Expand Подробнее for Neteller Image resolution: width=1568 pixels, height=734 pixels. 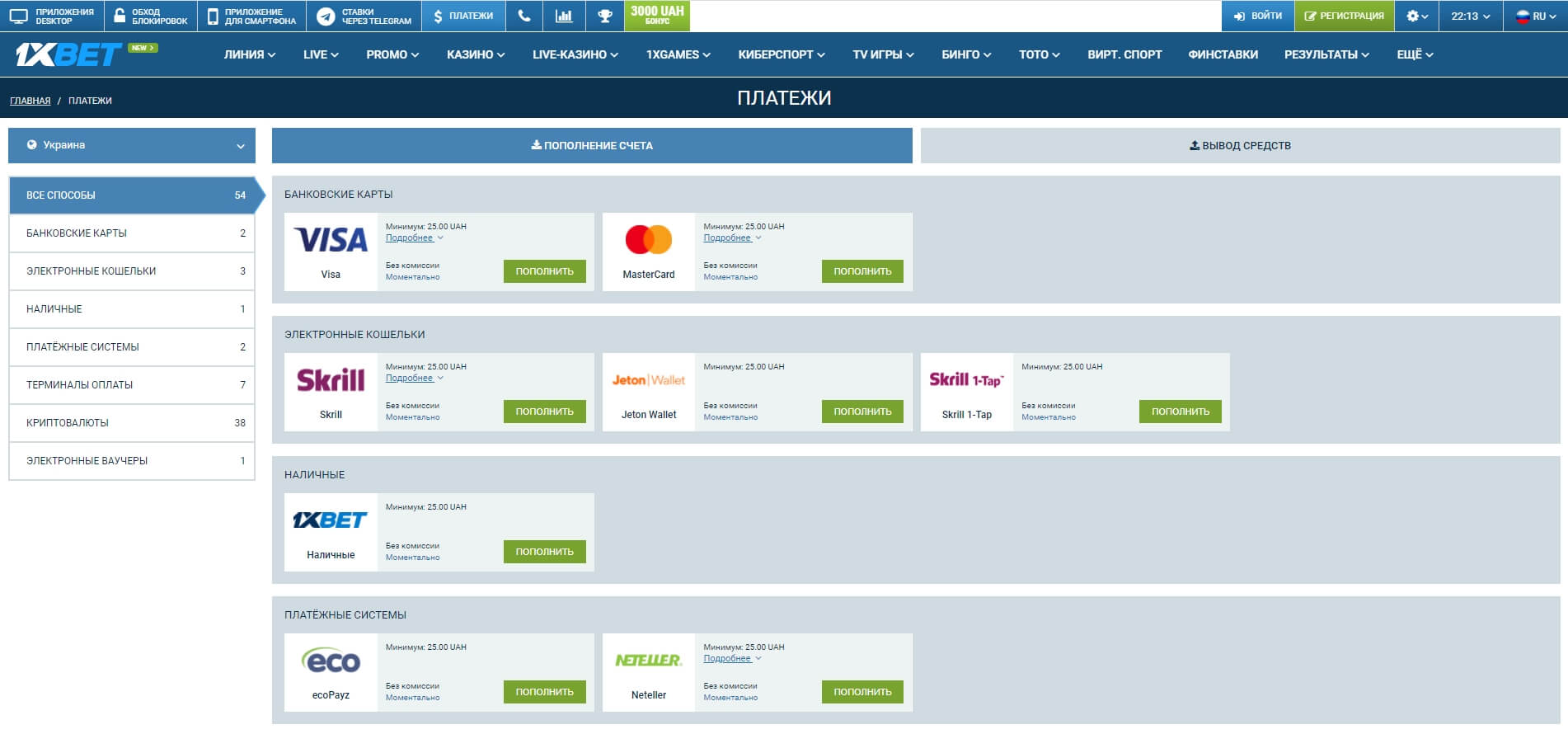732,658
